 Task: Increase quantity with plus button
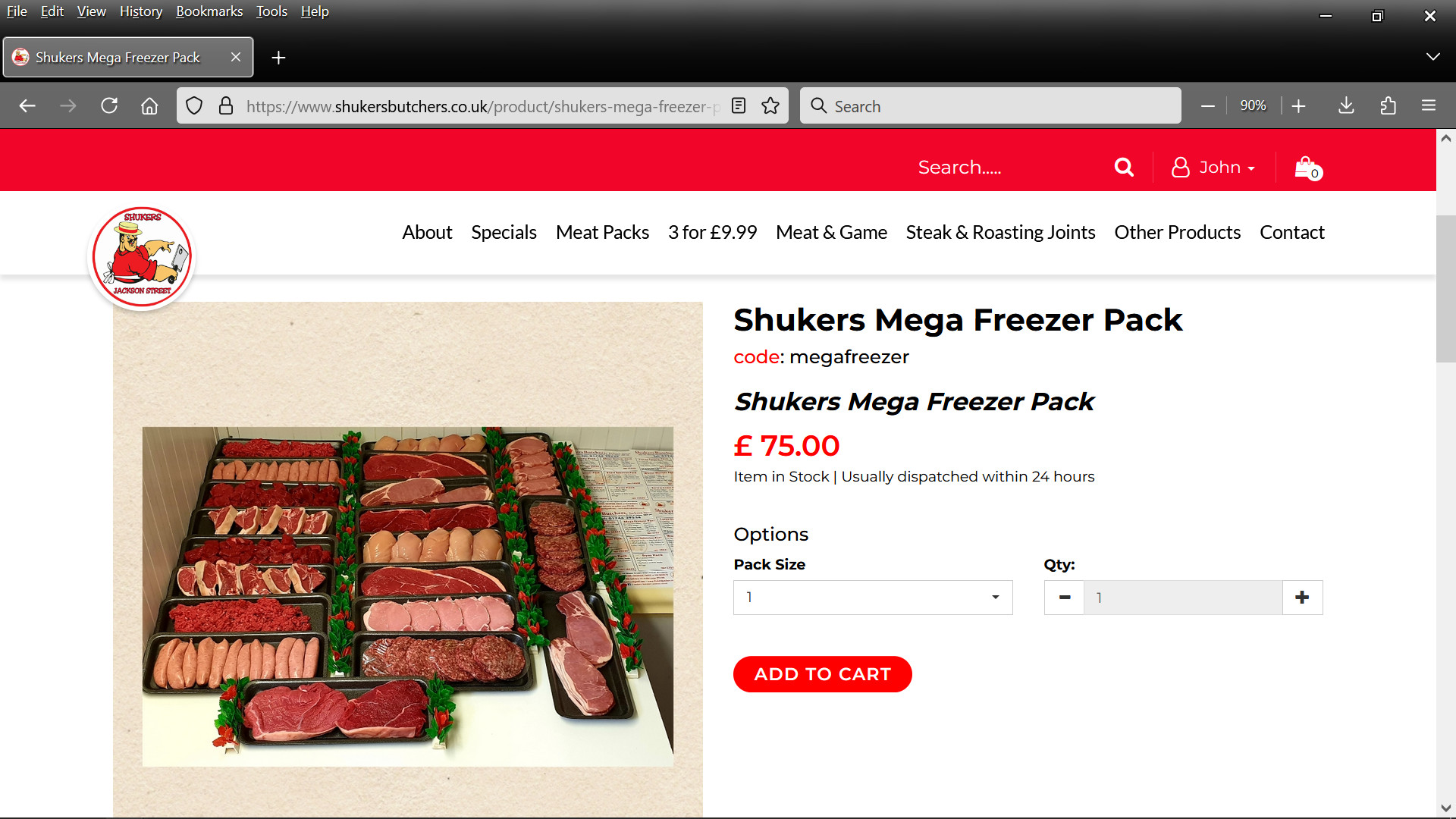1302,598
